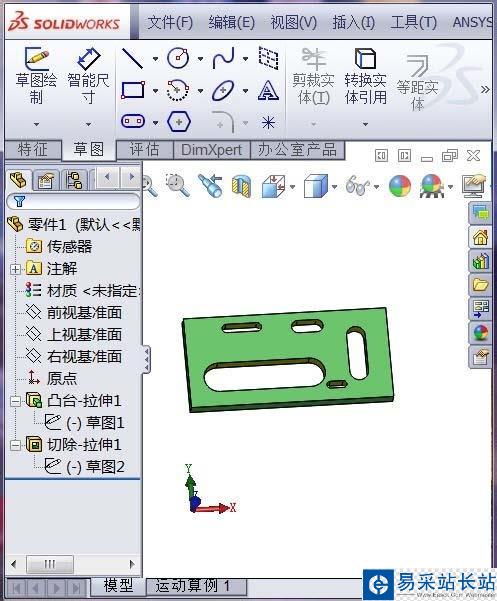This screenshot has width=497, height=601.
Task: Switch to the 特征 (Features) tab
Action: pyautogui.click(x=33, y=149)
